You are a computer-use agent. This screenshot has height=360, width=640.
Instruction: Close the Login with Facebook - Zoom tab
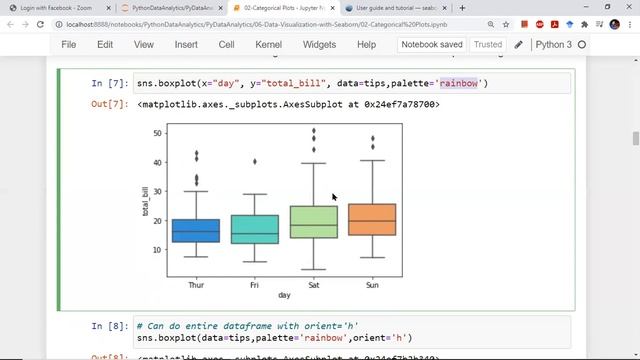108,8
